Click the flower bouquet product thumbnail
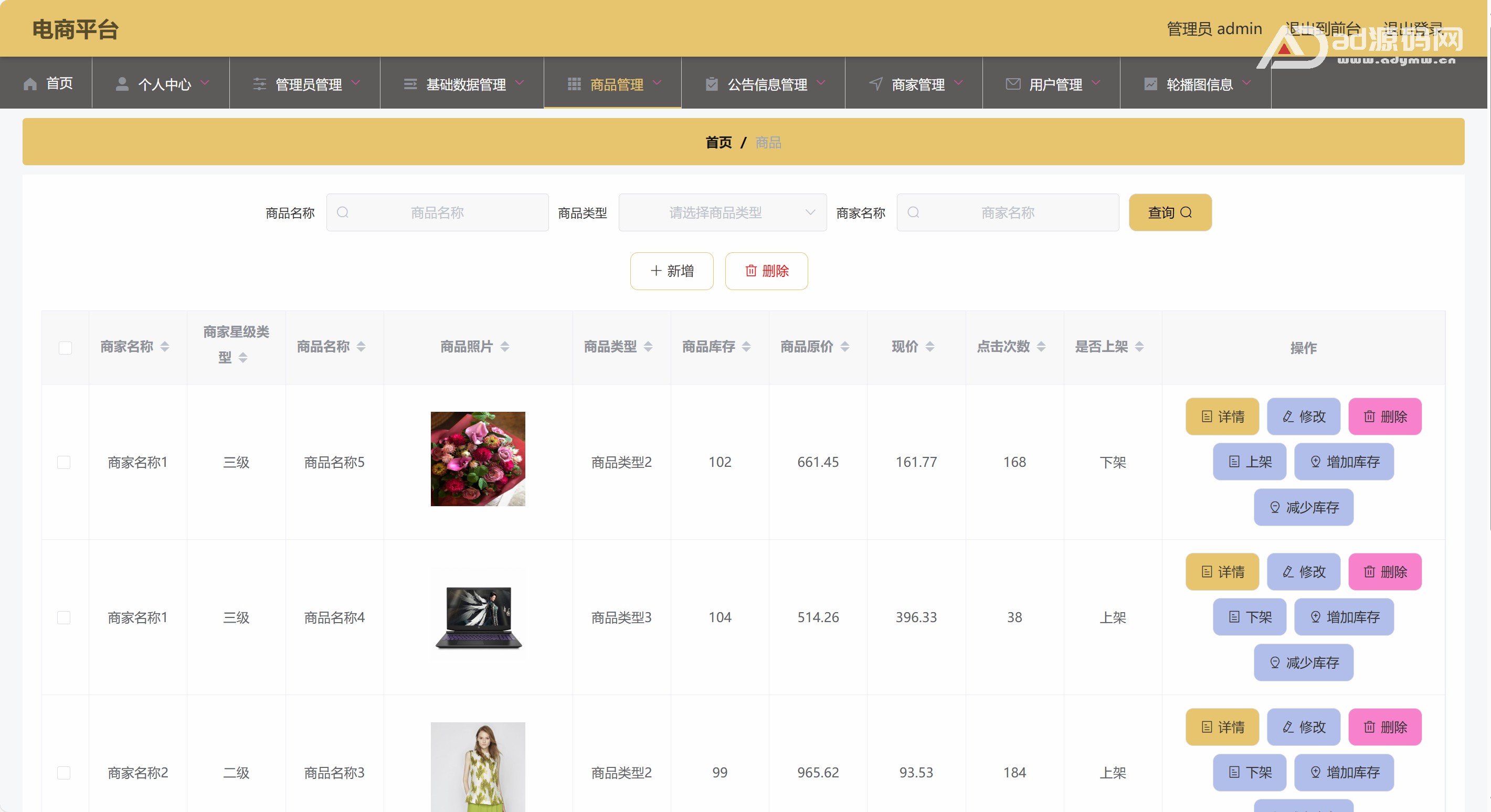 [x=478, y=458]
